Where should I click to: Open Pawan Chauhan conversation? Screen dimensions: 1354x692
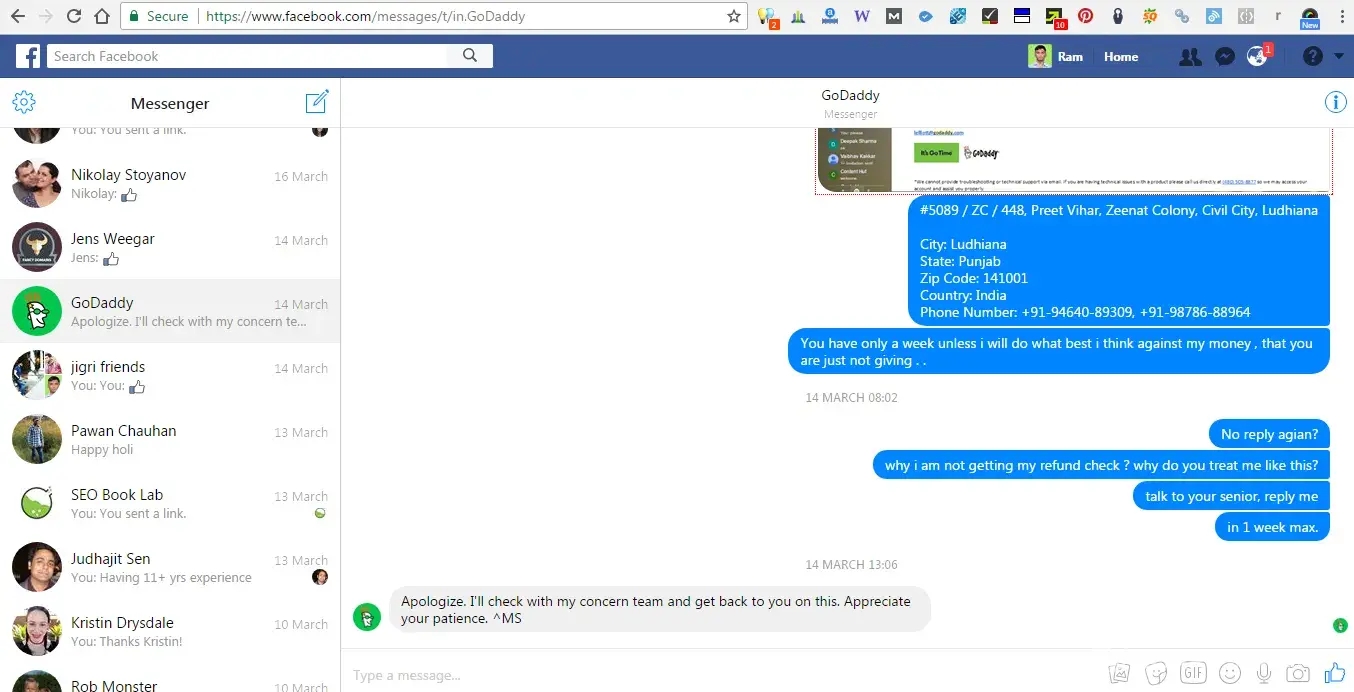[x=170, y=439]
